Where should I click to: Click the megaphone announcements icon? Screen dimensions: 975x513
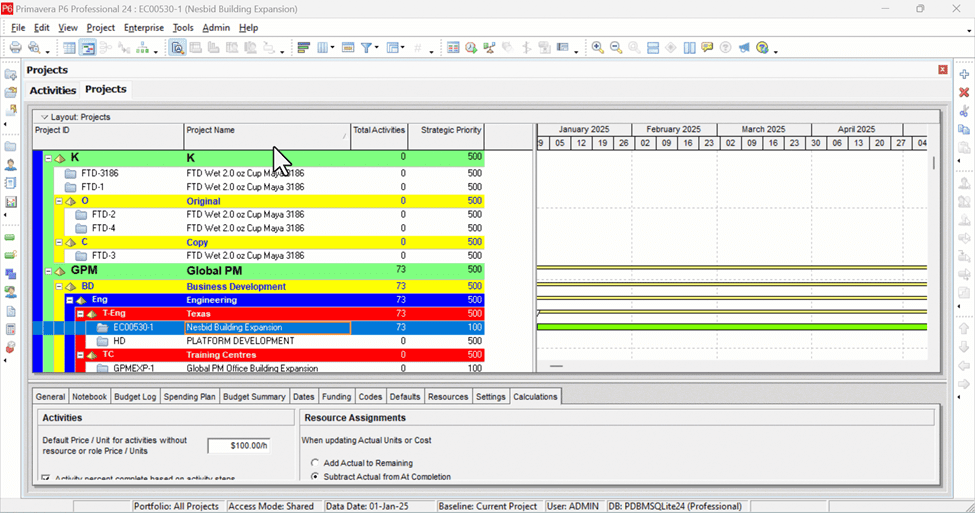click(744, 48)
